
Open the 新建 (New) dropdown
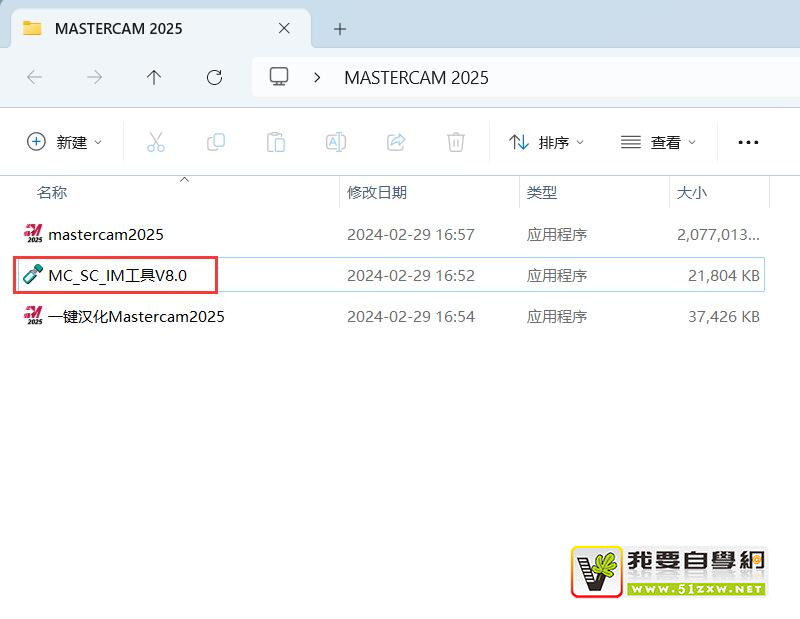65,142
